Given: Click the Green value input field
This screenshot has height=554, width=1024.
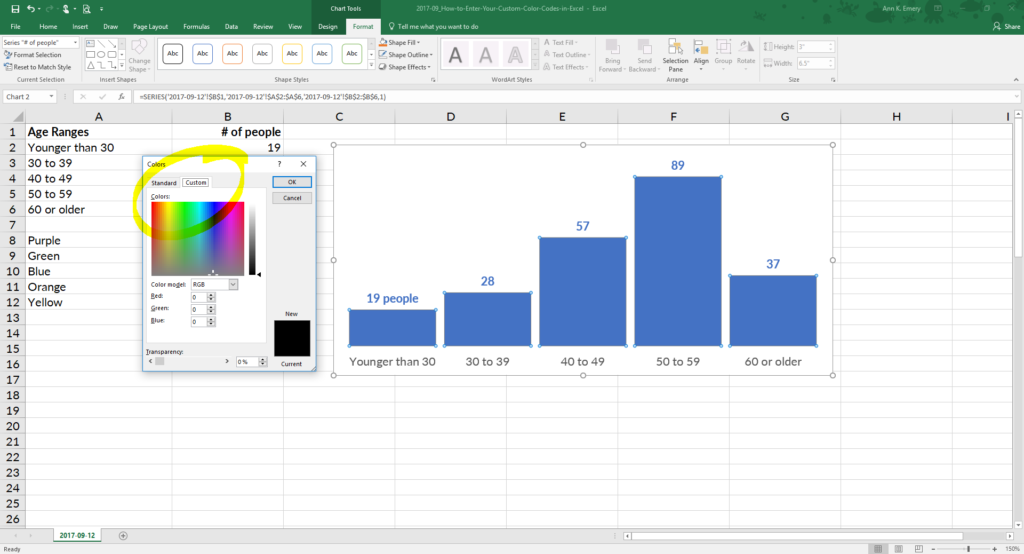Looking at the screenshot, I should click(199, 310).
